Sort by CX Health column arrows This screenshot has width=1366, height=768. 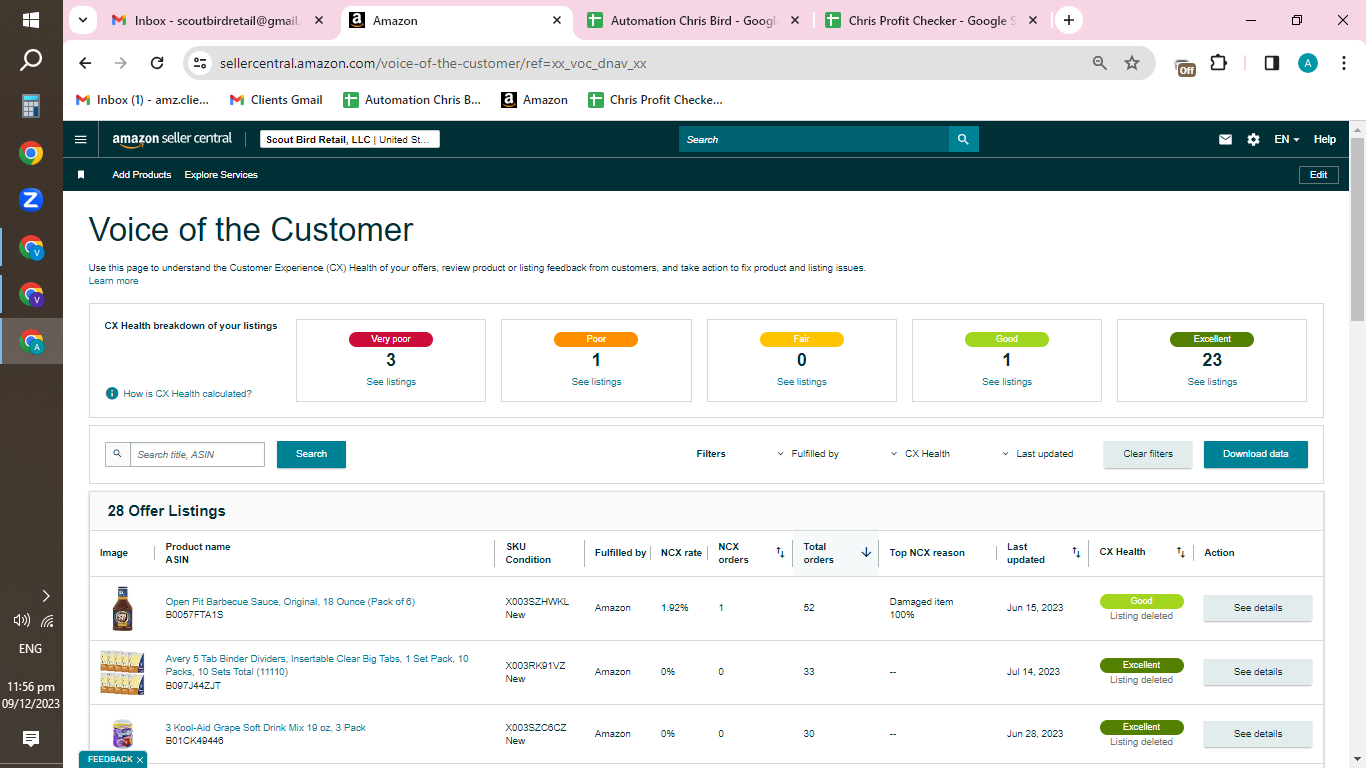pyautogui.click(x=1180, y=552)
